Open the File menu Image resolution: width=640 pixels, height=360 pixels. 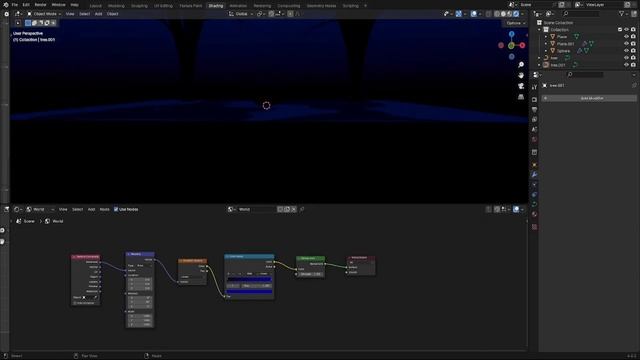pyautogui.click(x=15, y=5)
